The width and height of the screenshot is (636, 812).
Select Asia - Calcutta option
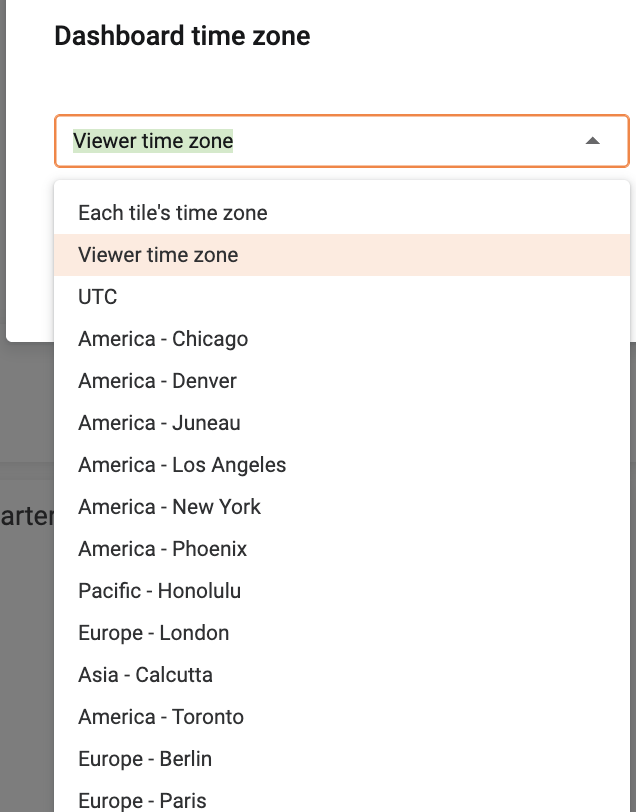coord(145,675)
